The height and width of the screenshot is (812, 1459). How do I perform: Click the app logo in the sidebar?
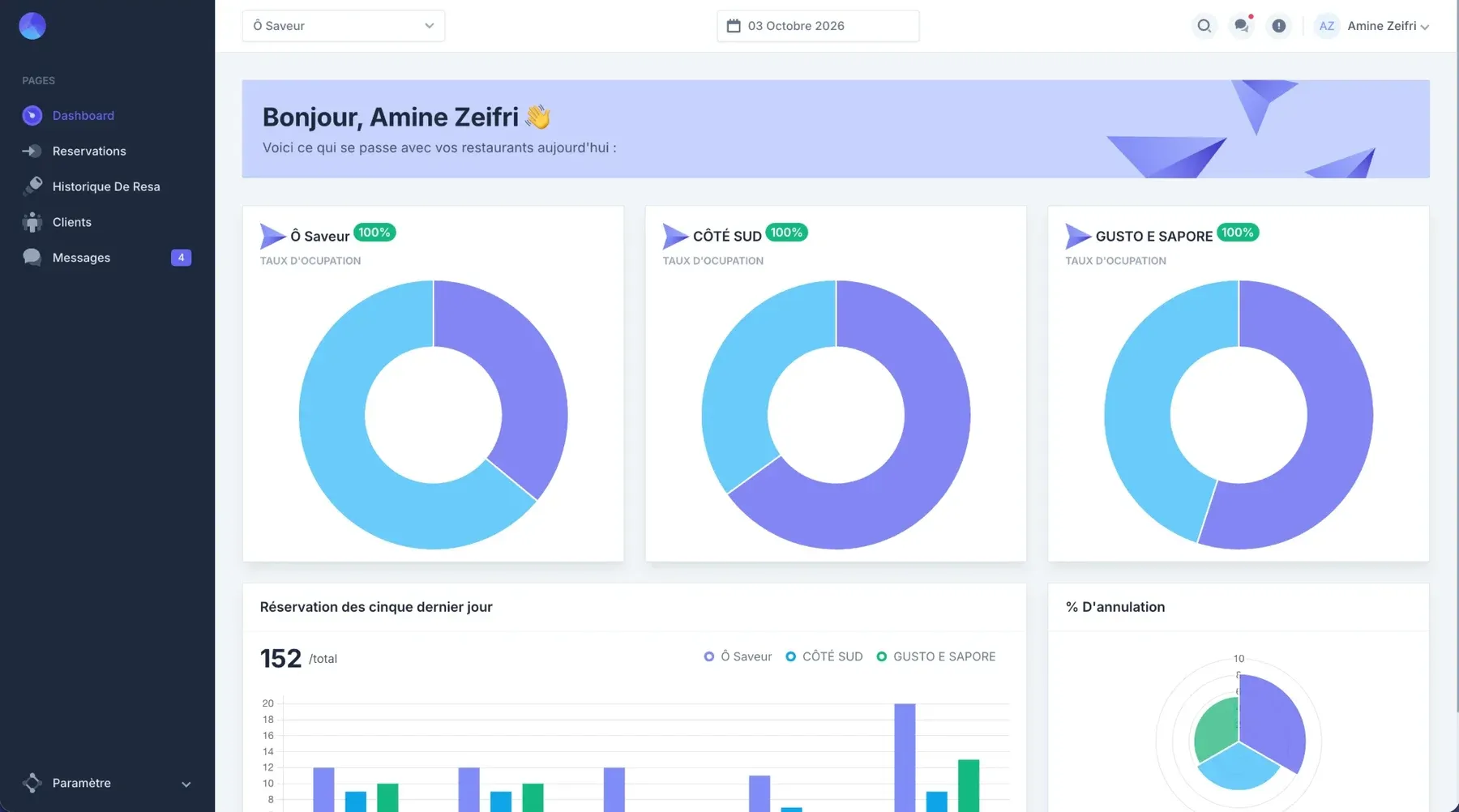[x=32, y=26]
